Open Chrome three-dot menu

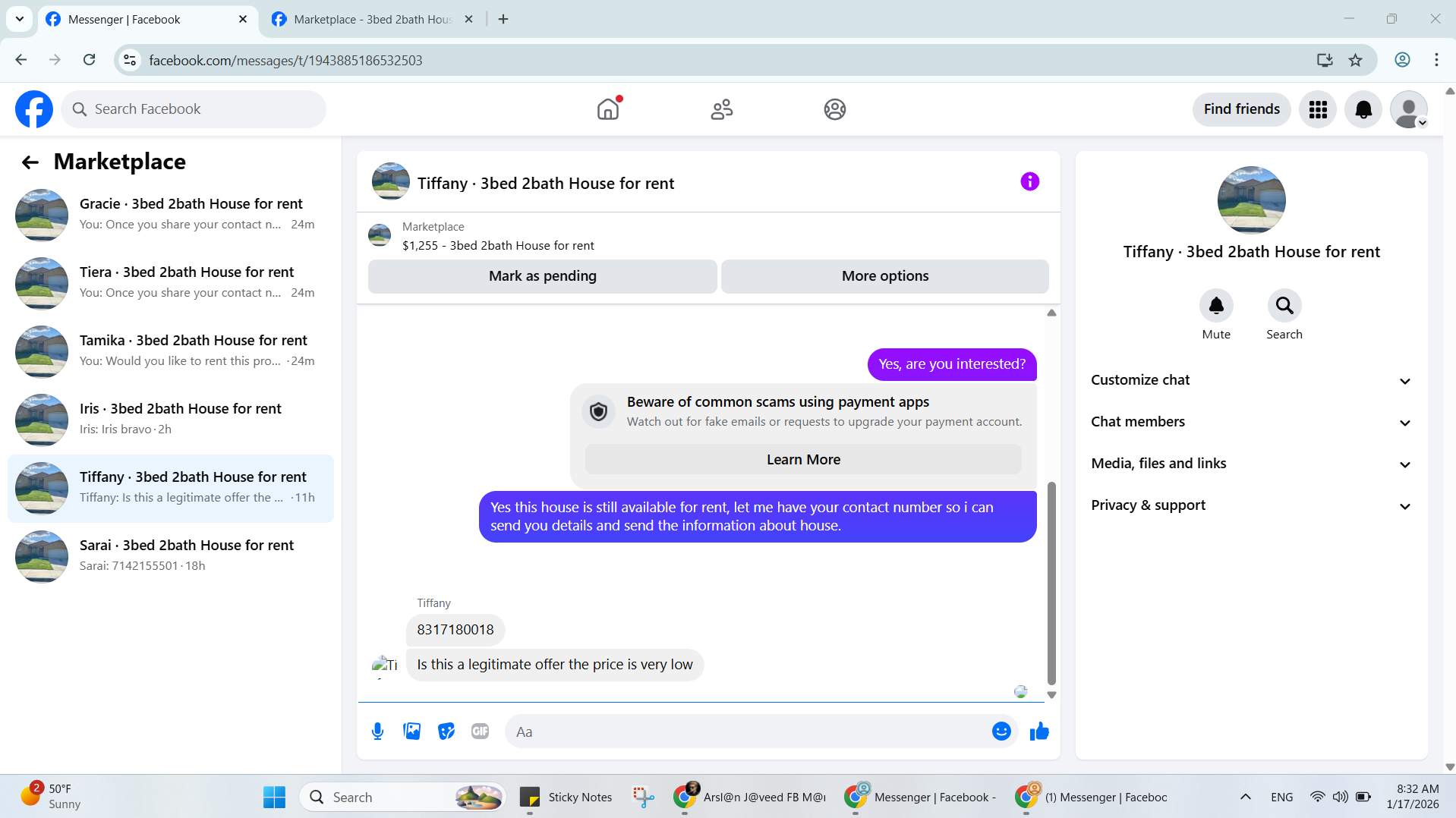tap(1436, 60)
